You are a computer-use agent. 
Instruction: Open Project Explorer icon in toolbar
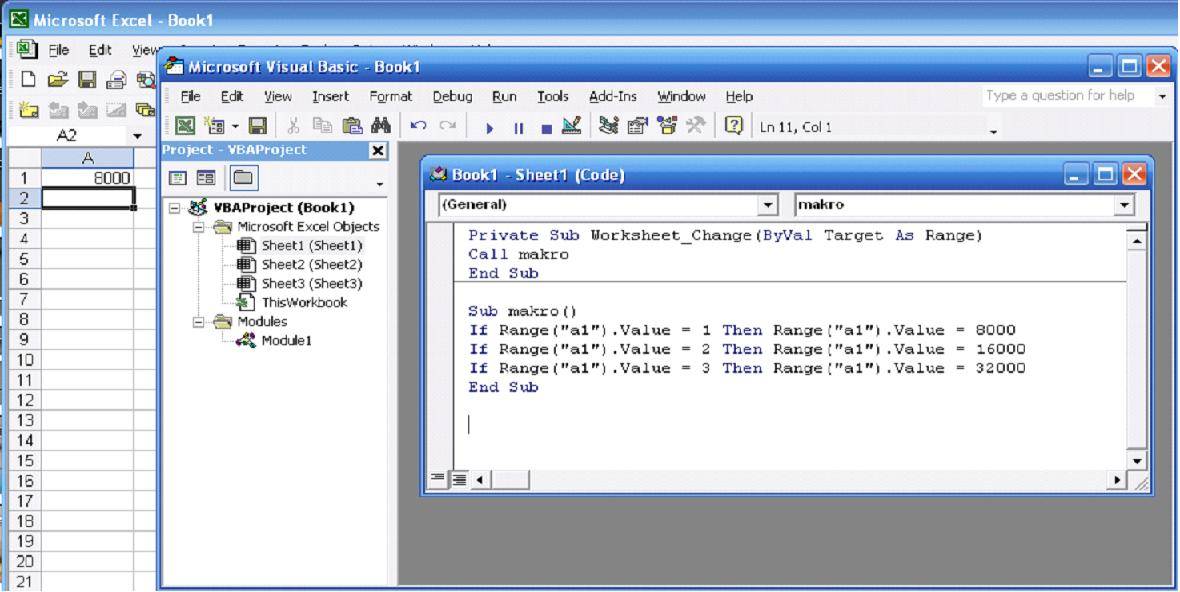click(x=608, y=126)
